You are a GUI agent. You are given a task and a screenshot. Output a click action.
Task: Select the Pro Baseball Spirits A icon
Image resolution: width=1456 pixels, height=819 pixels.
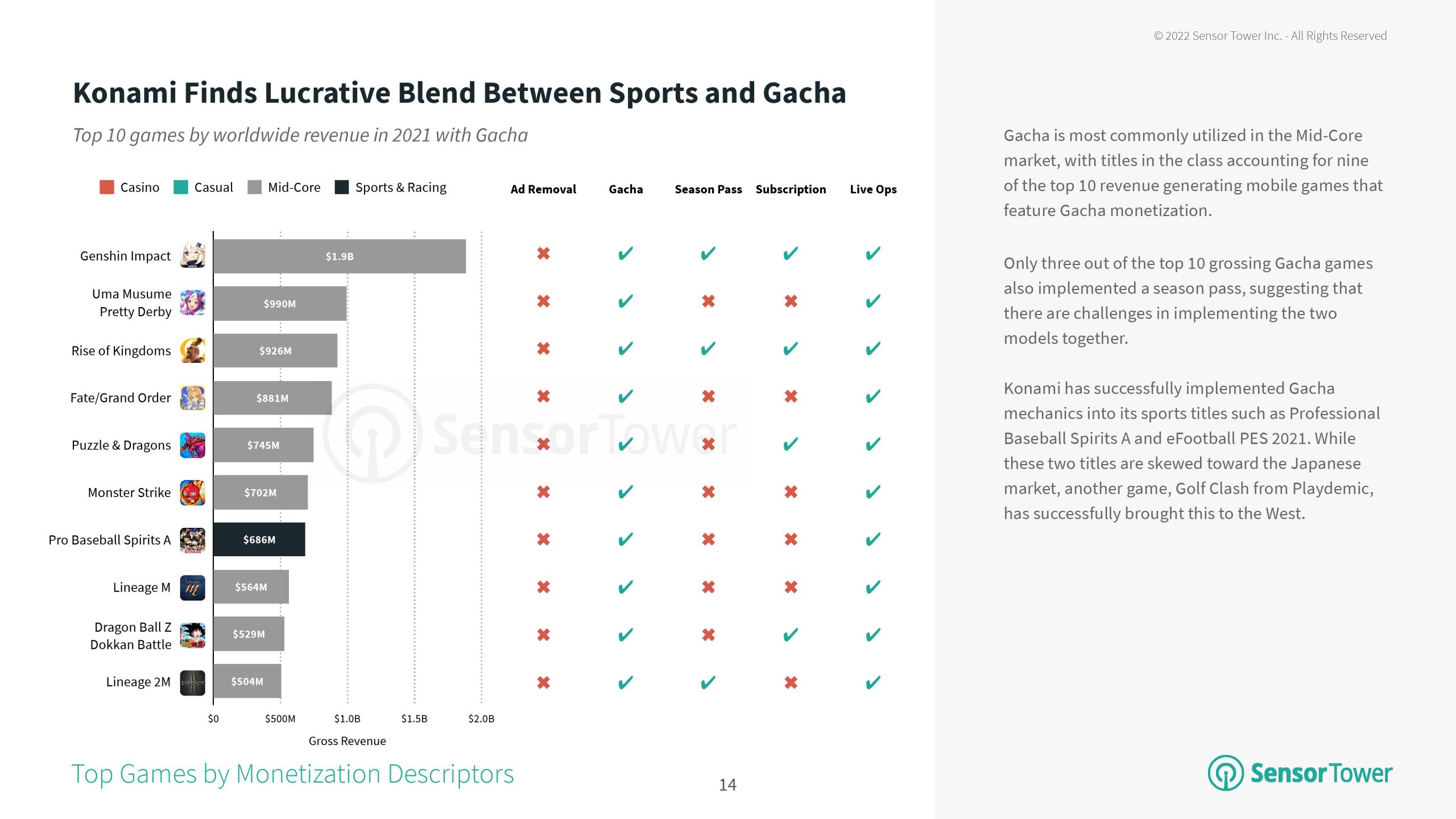coord(192,540)
